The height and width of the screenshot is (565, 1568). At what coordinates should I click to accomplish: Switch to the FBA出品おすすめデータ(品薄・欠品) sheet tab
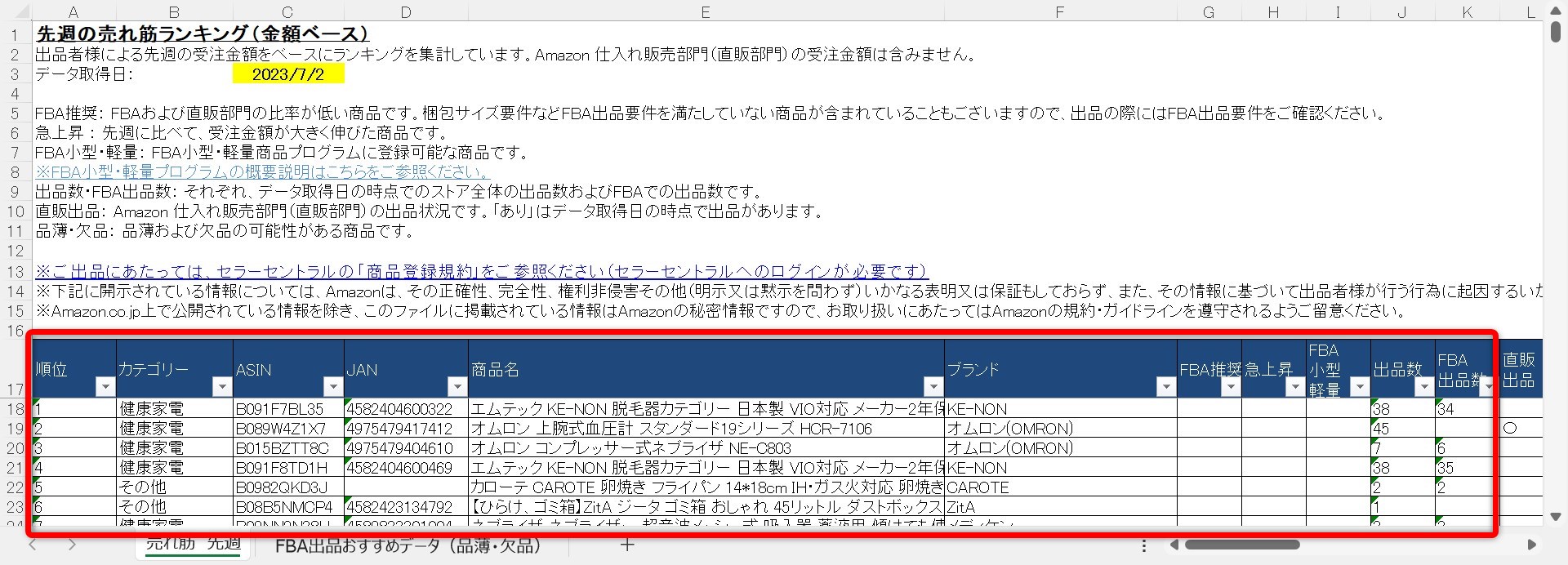(408, 545)
